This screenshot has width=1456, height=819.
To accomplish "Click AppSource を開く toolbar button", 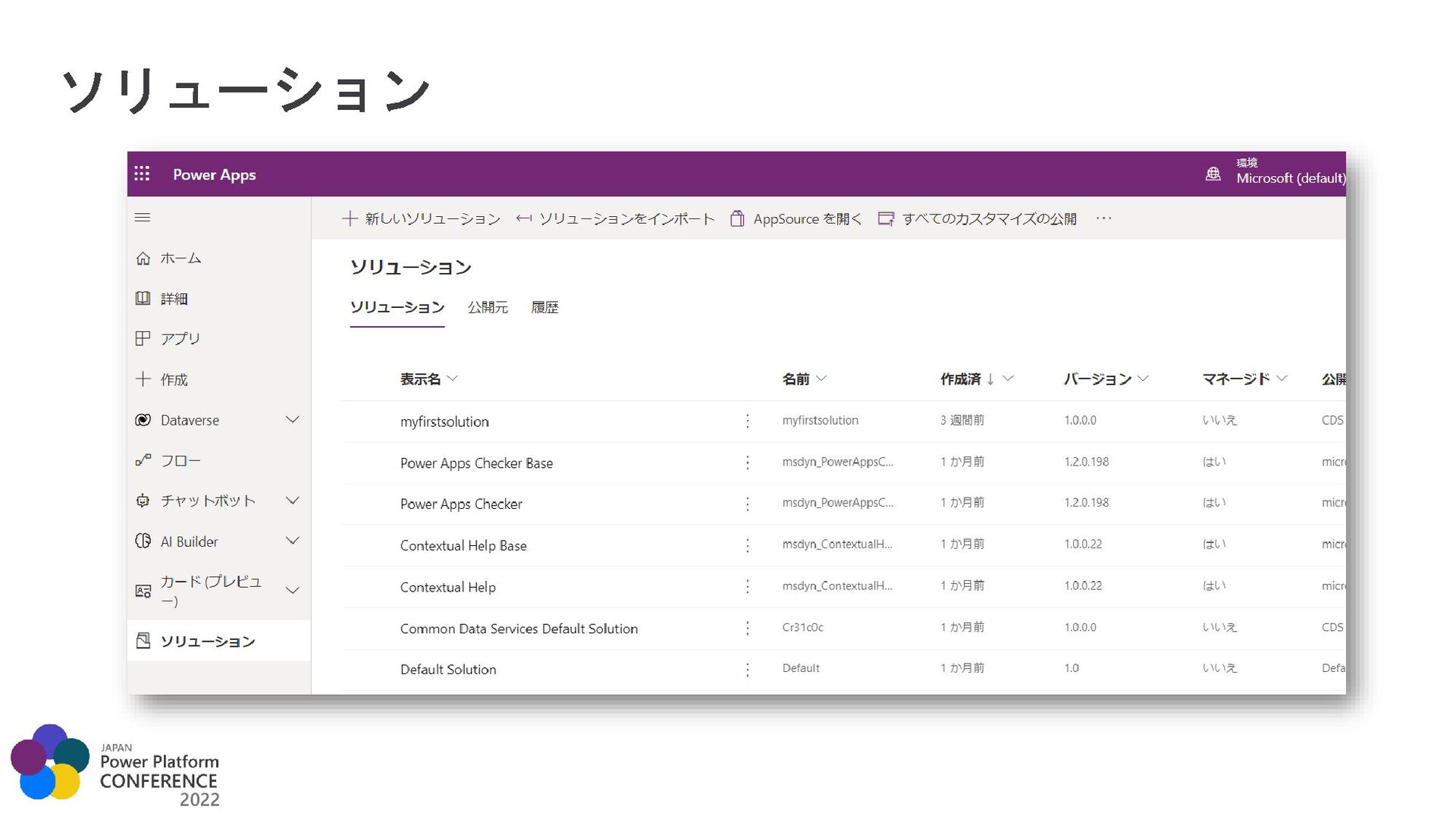I will coord(795,218).
